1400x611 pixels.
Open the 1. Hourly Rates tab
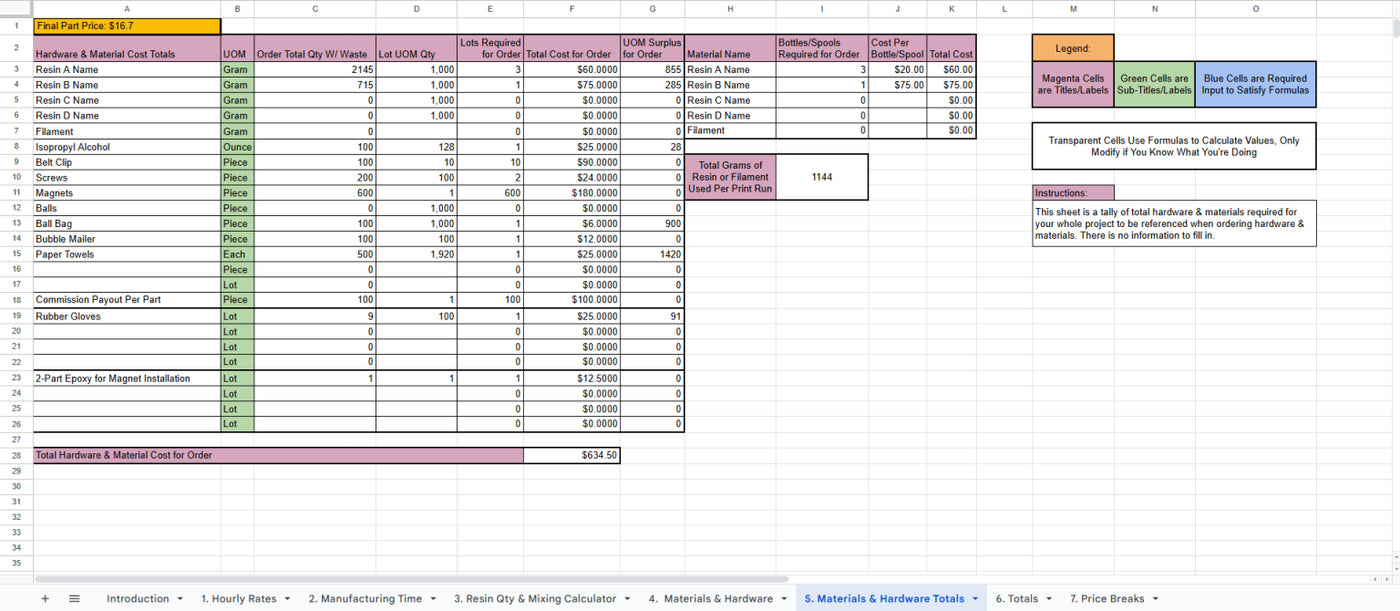pos(238,599)
